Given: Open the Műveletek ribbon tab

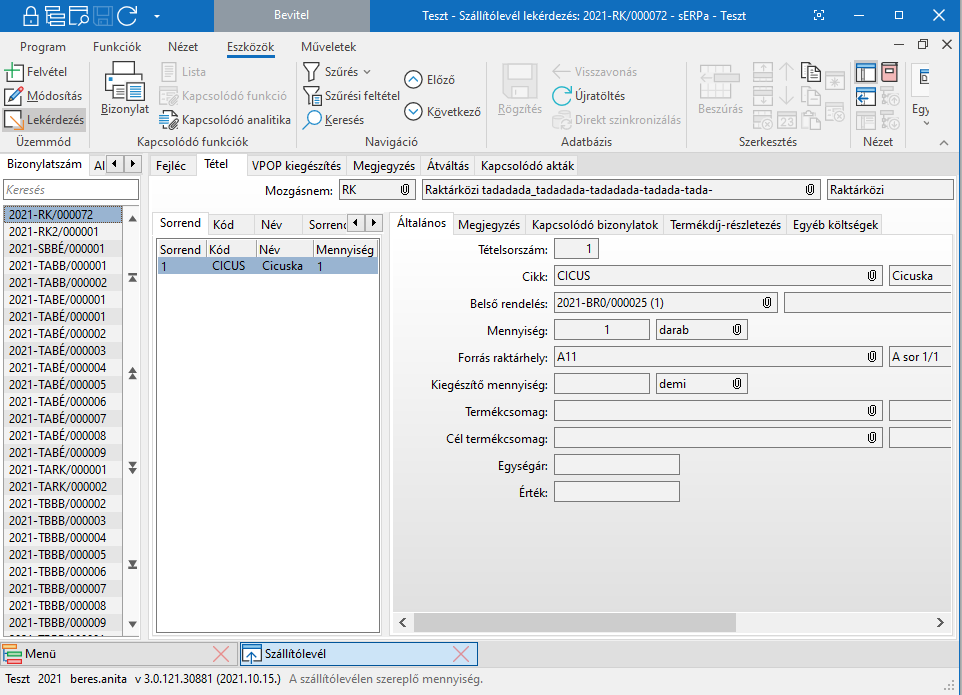Looking at the screenshot, I should [328, 47].
